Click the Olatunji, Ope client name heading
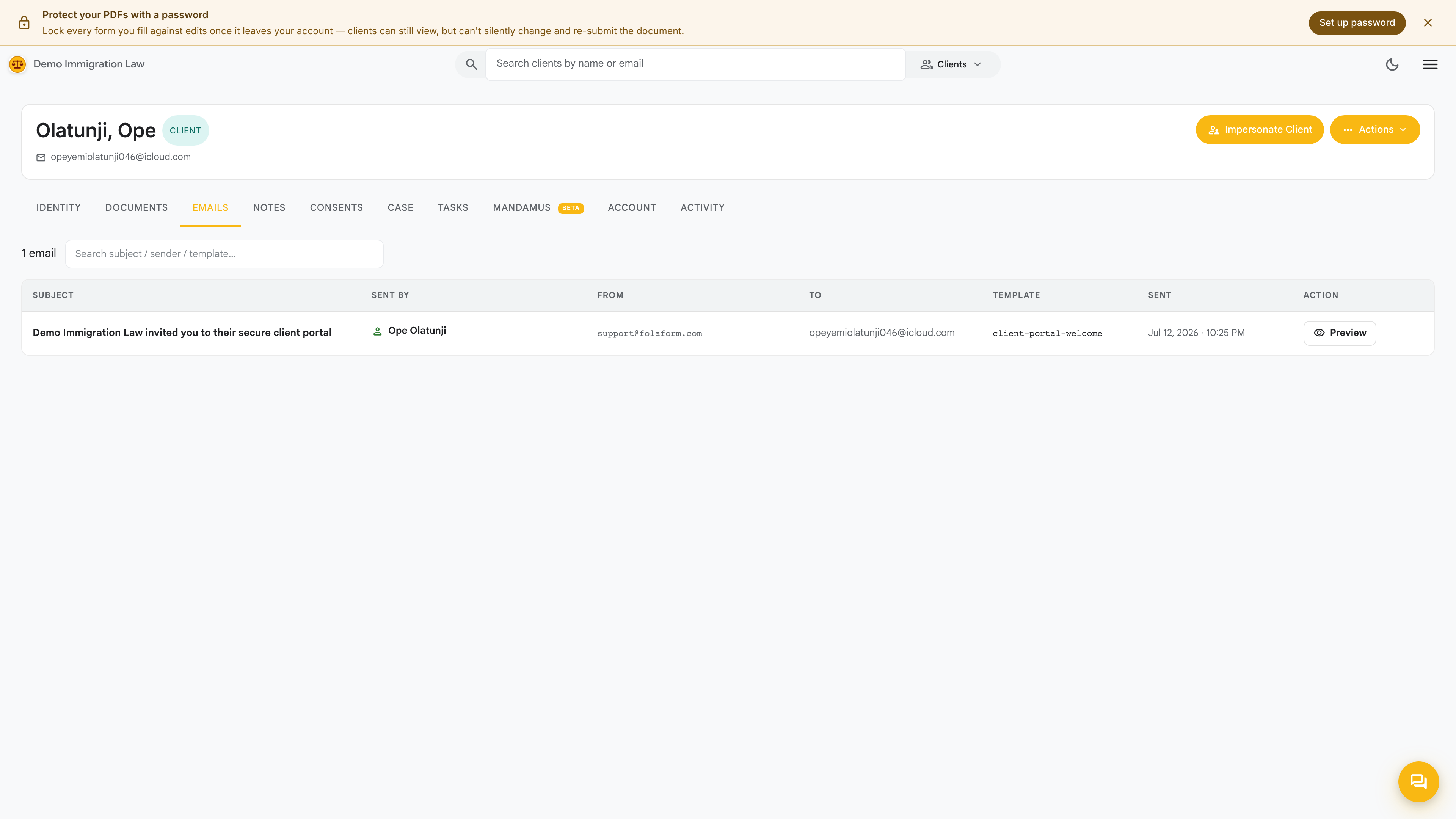 click(x=96, y=130)
